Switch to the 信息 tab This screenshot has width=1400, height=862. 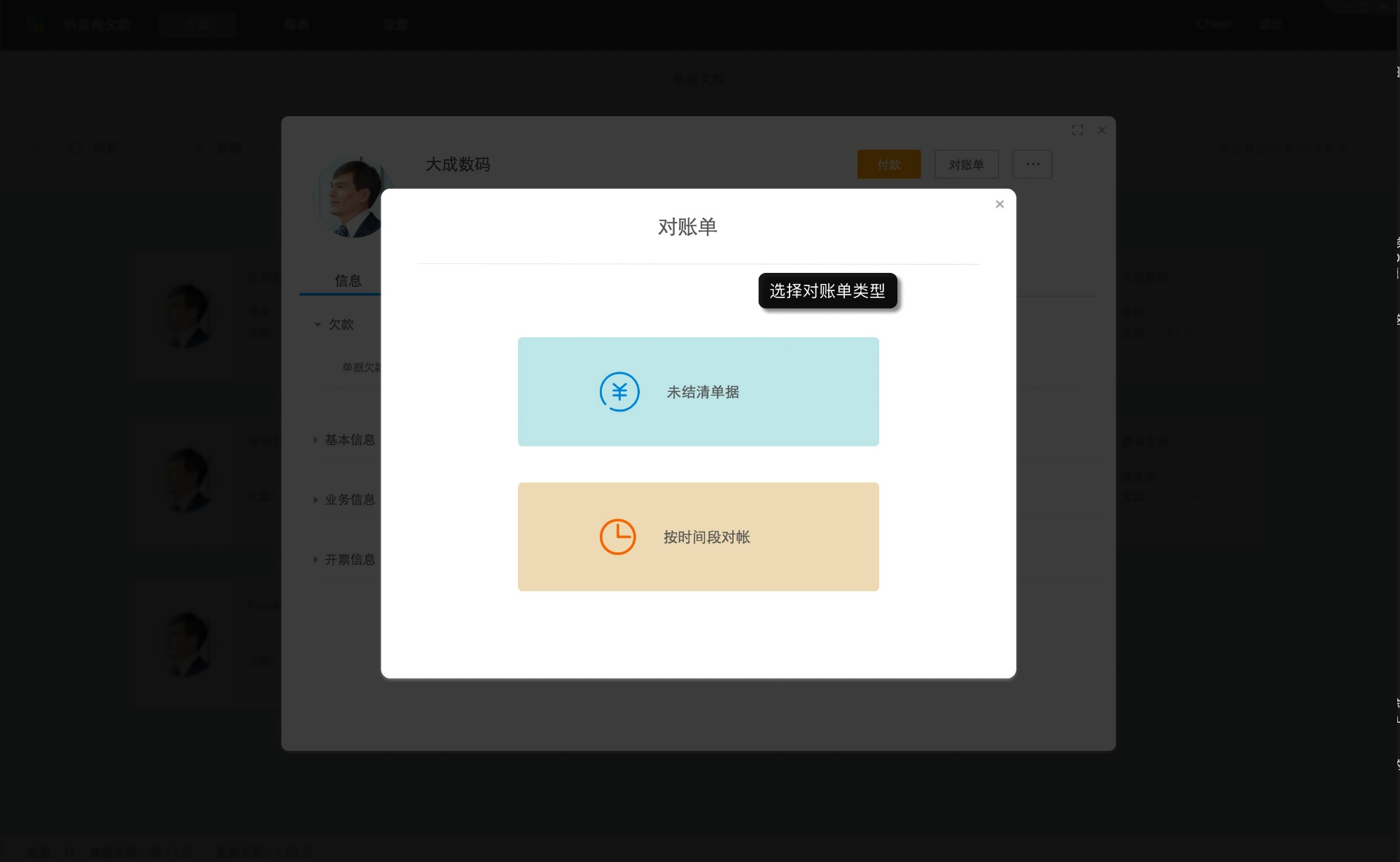coord(349,279)
